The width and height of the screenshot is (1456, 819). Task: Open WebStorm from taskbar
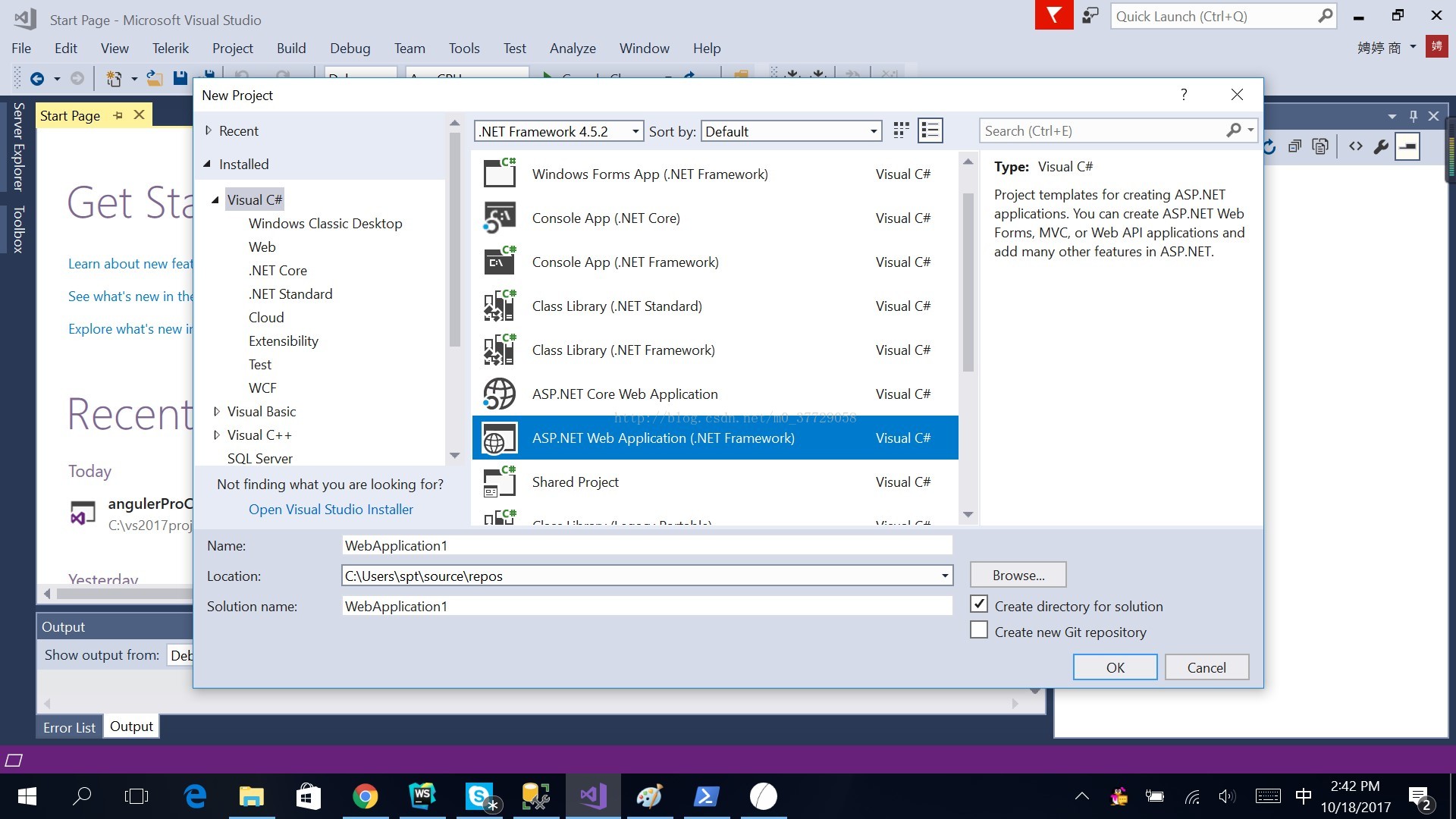click(422, 796)
